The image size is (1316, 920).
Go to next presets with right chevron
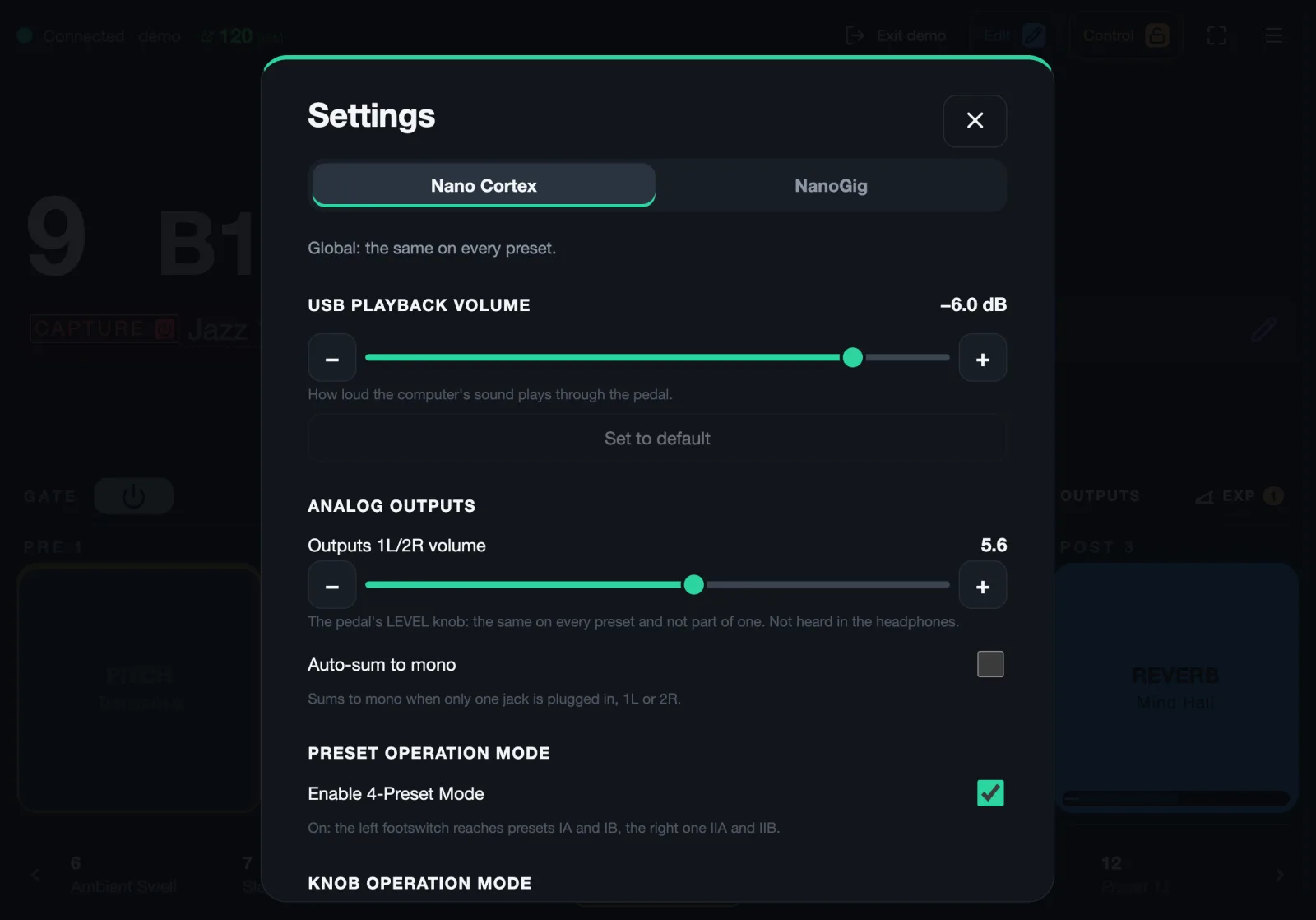pos(1279,875)
